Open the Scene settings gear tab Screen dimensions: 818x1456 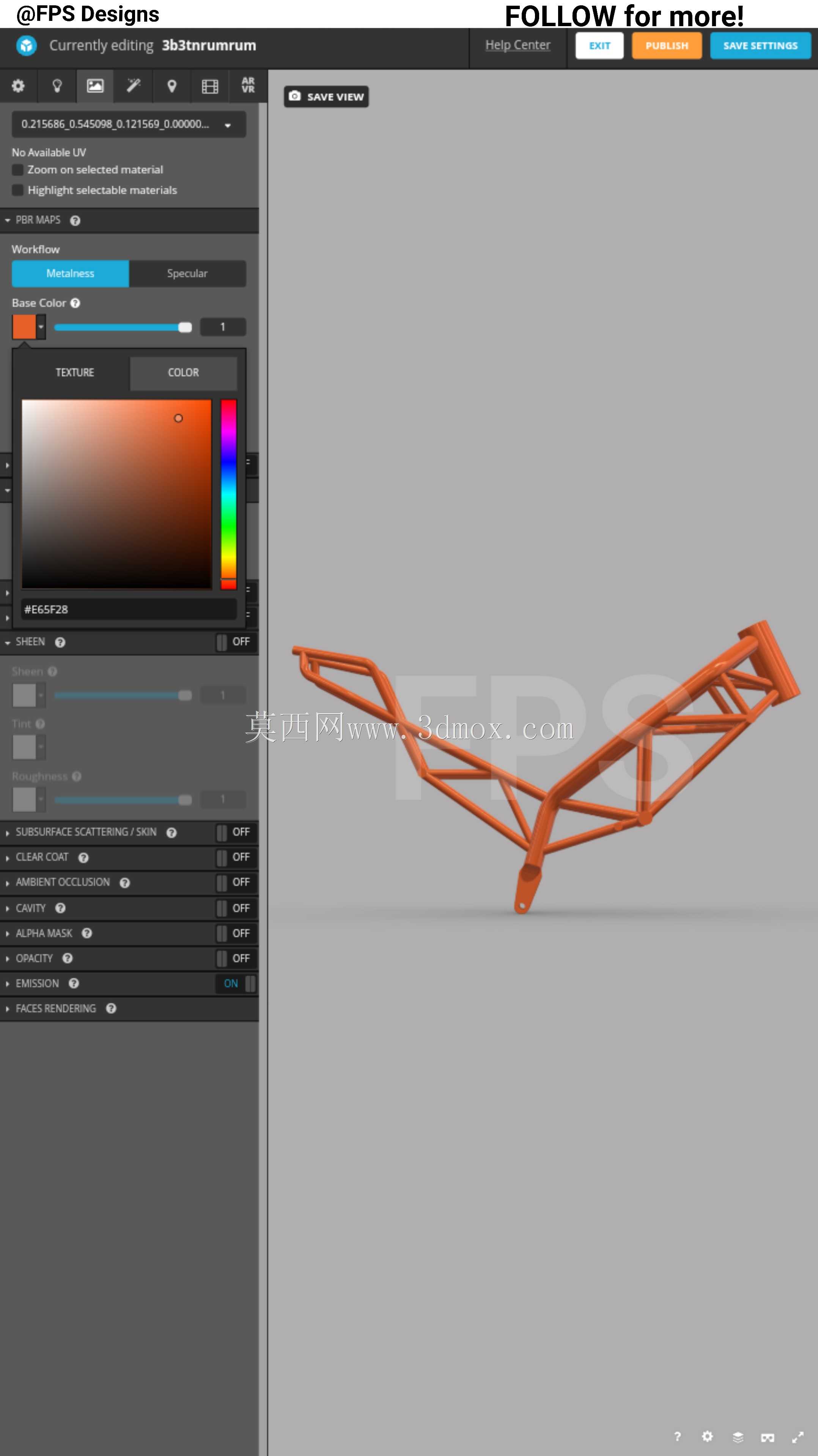(x=18, y=86)
